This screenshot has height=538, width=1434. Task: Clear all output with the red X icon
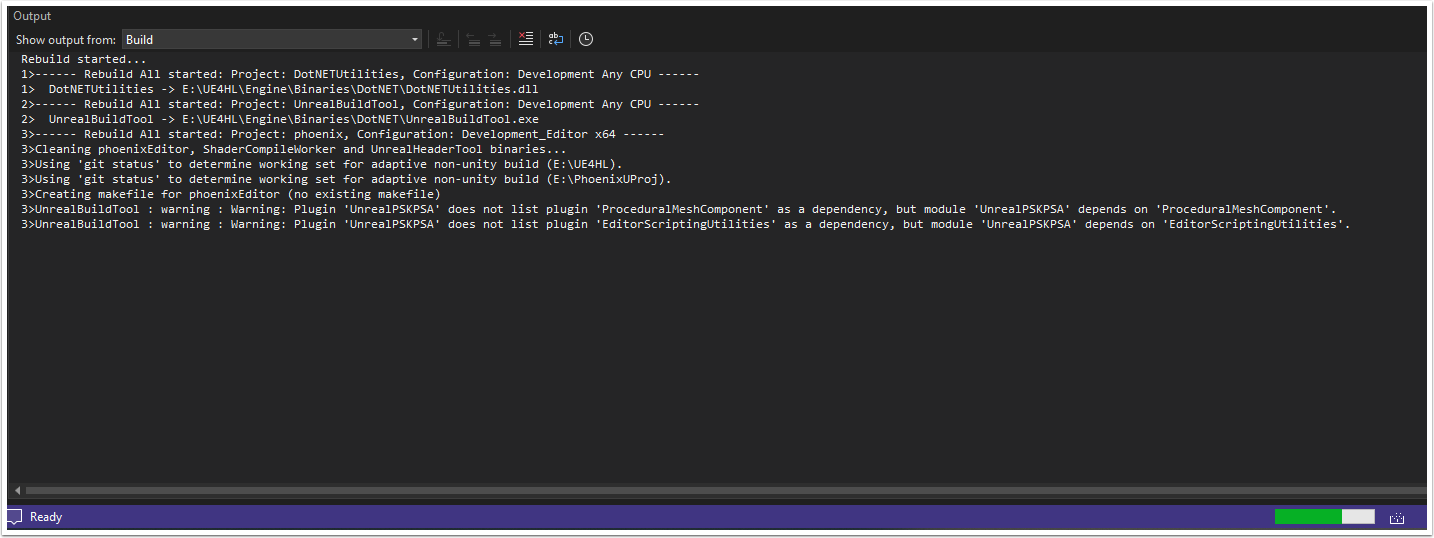coord(526,40)
